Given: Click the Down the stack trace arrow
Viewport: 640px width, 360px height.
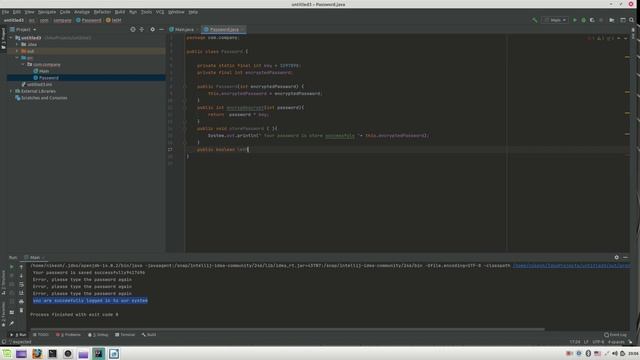Looking at the screenshot, I should pos(22,276).
